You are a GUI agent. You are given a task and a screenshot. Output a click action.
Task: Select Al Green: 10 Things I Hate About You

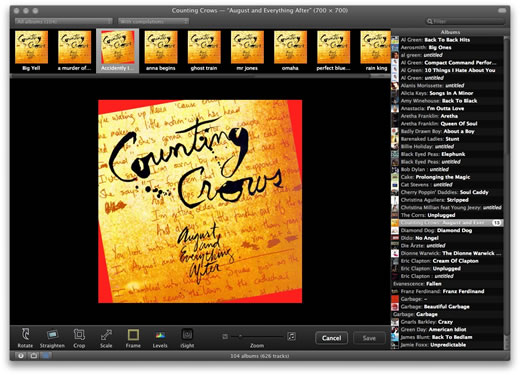[447, 70]
